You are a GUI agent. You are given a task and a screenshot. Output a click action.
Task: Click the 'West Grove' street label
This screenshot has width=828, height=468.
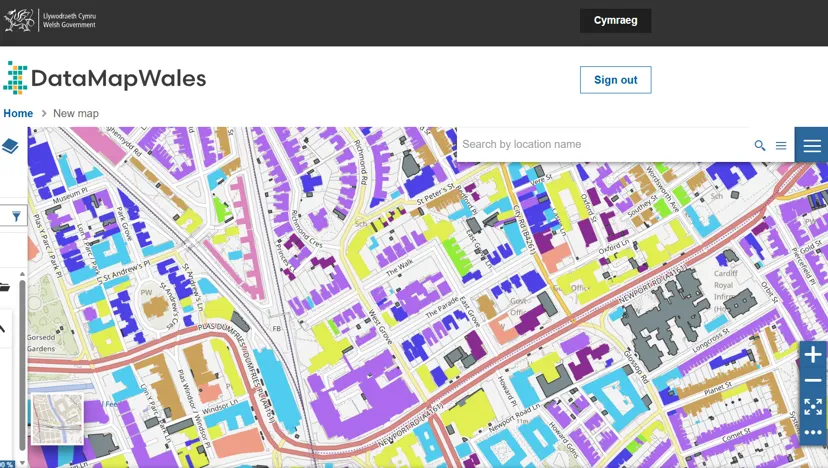pos(380,327)
